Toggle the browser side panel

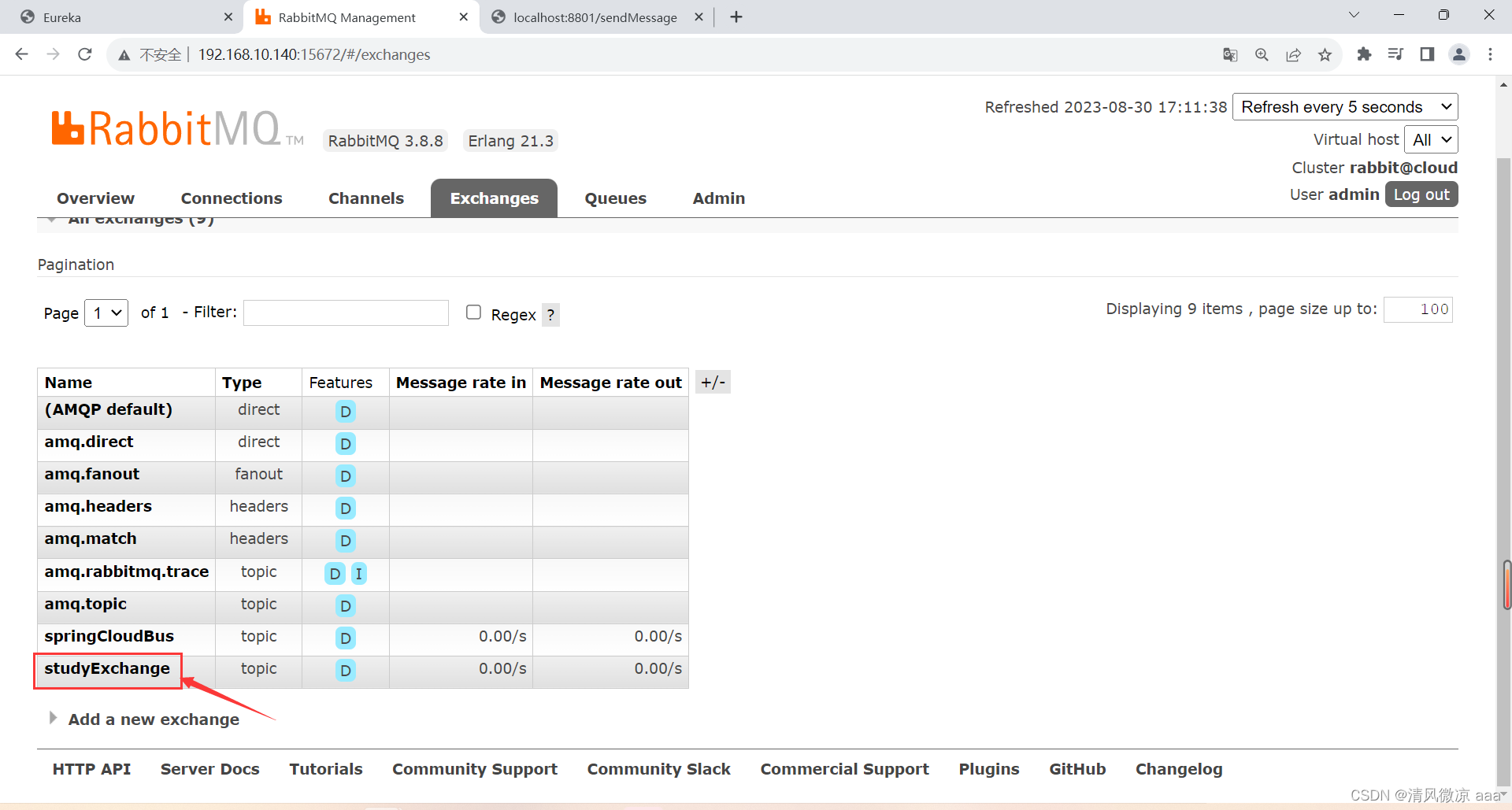pyautogui.click(x=1427, y=54)
